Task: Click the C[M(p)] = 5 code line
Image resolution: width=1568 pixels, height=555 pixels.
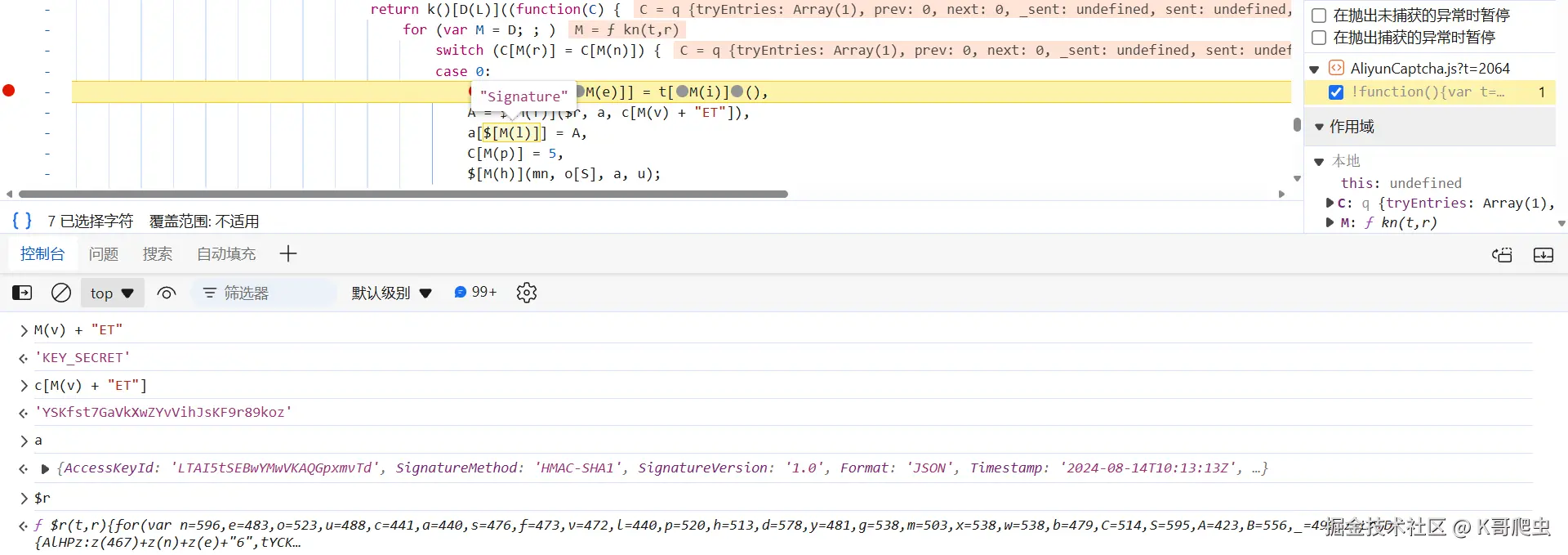Action: pyautogui.click(x=515, y=154)
